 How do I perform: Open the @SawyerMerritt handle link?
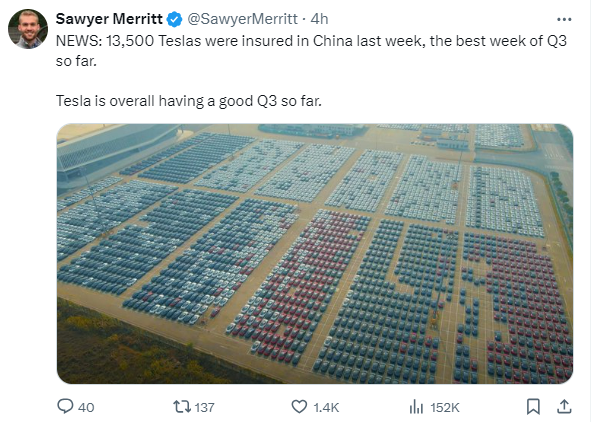[x=242, y=19]
